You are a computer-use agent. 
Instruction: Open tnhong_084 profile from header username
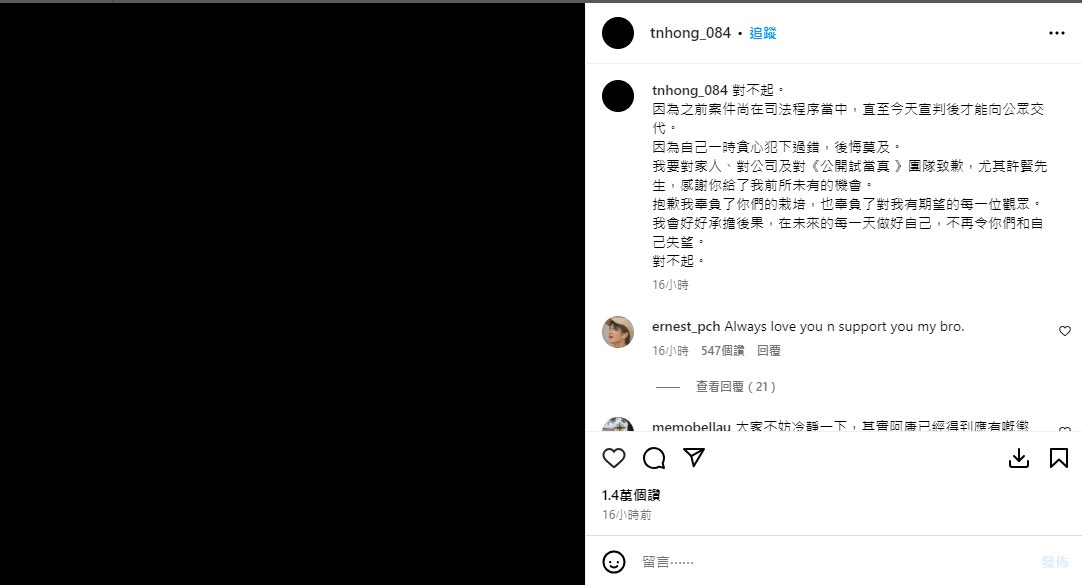click(690, 33)
